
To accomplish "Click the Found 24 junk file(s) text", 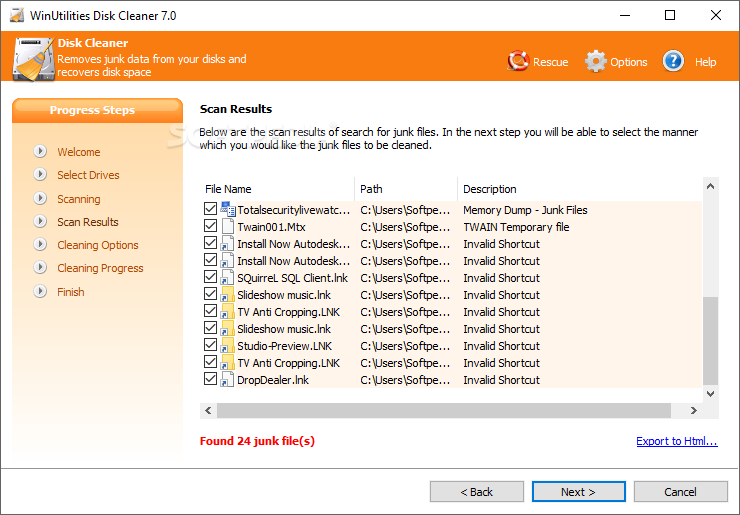I will click(257, 441).
